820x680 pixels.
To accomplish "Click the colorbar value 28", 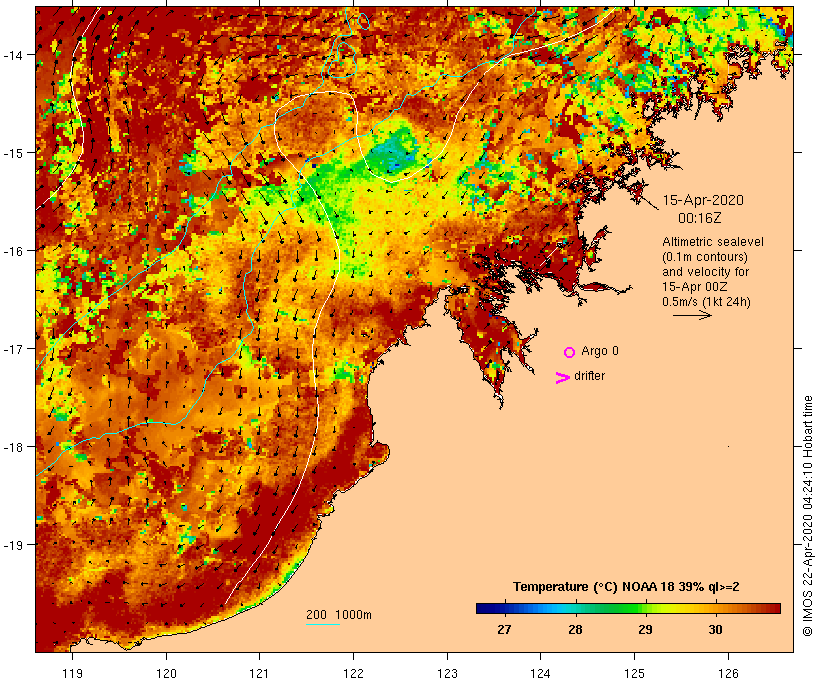I will [x=575, y=629].
